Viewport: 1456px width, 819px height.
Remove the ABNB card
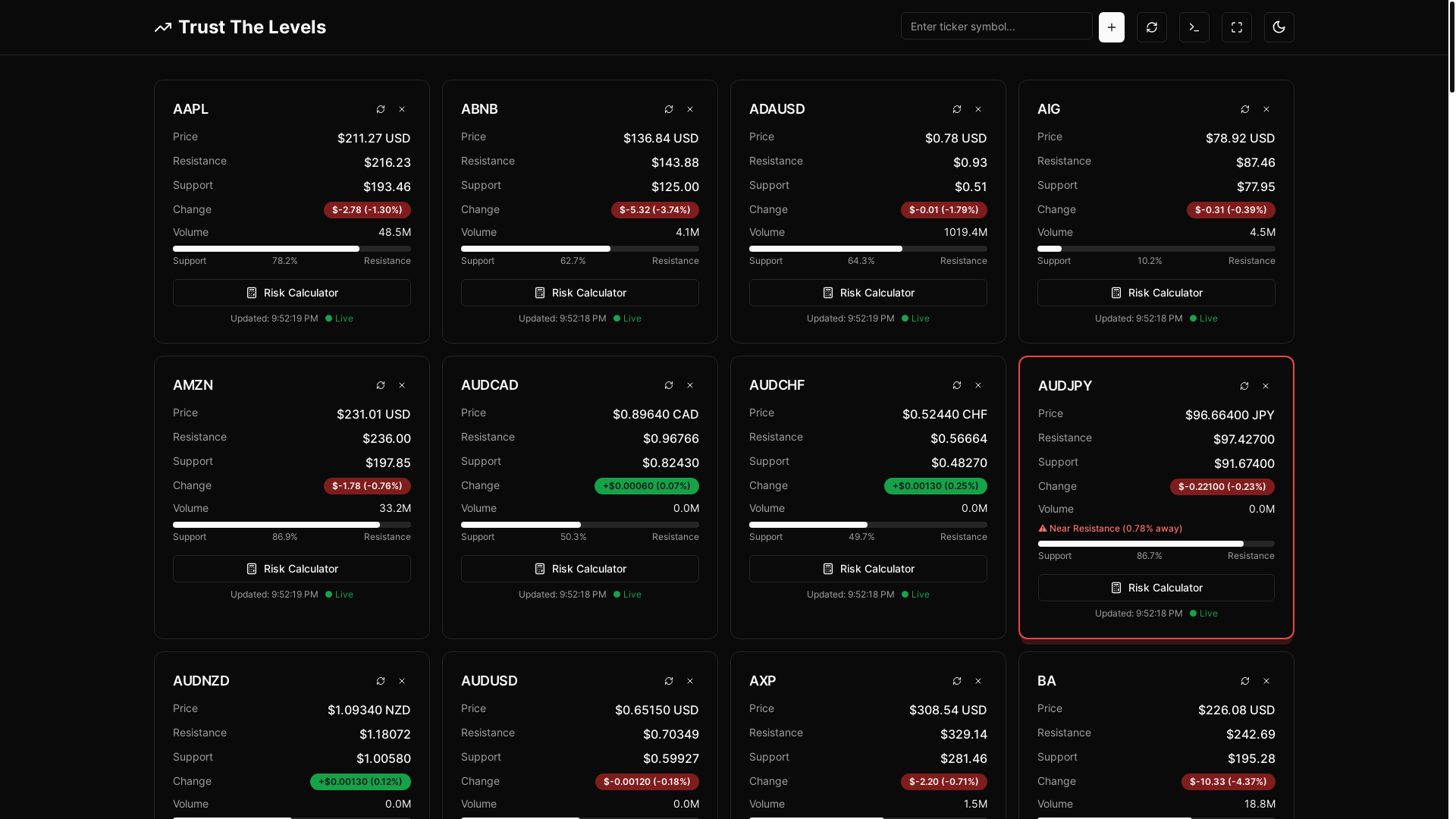point(690,109)
